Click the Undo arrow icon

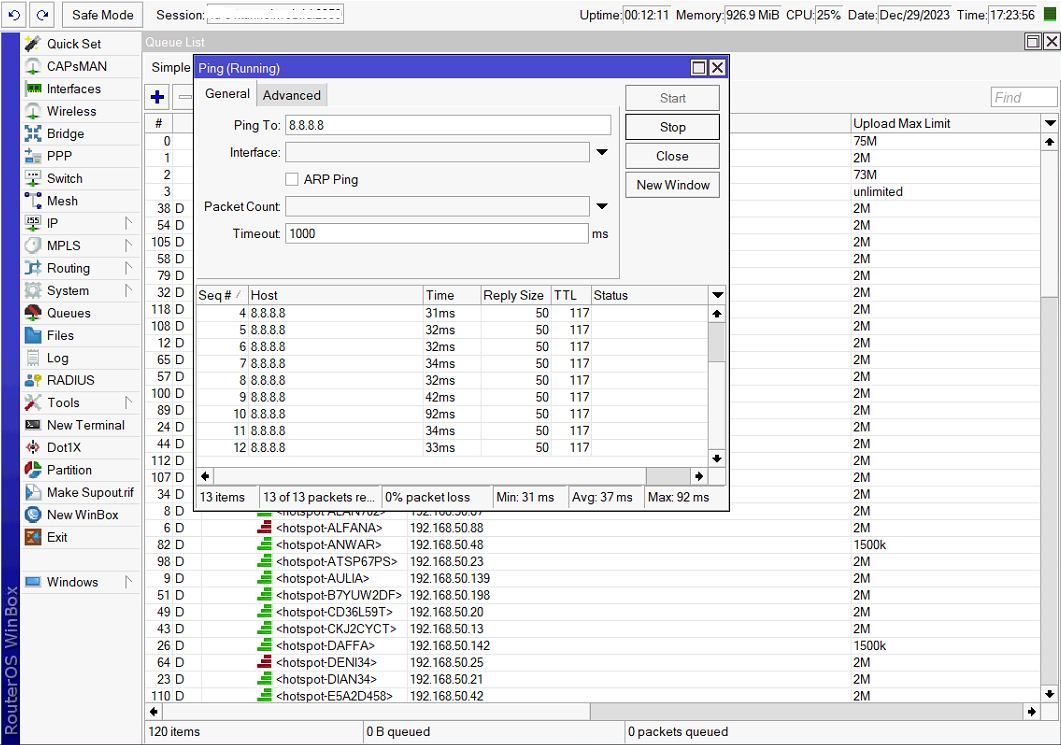tap(14, 14)
